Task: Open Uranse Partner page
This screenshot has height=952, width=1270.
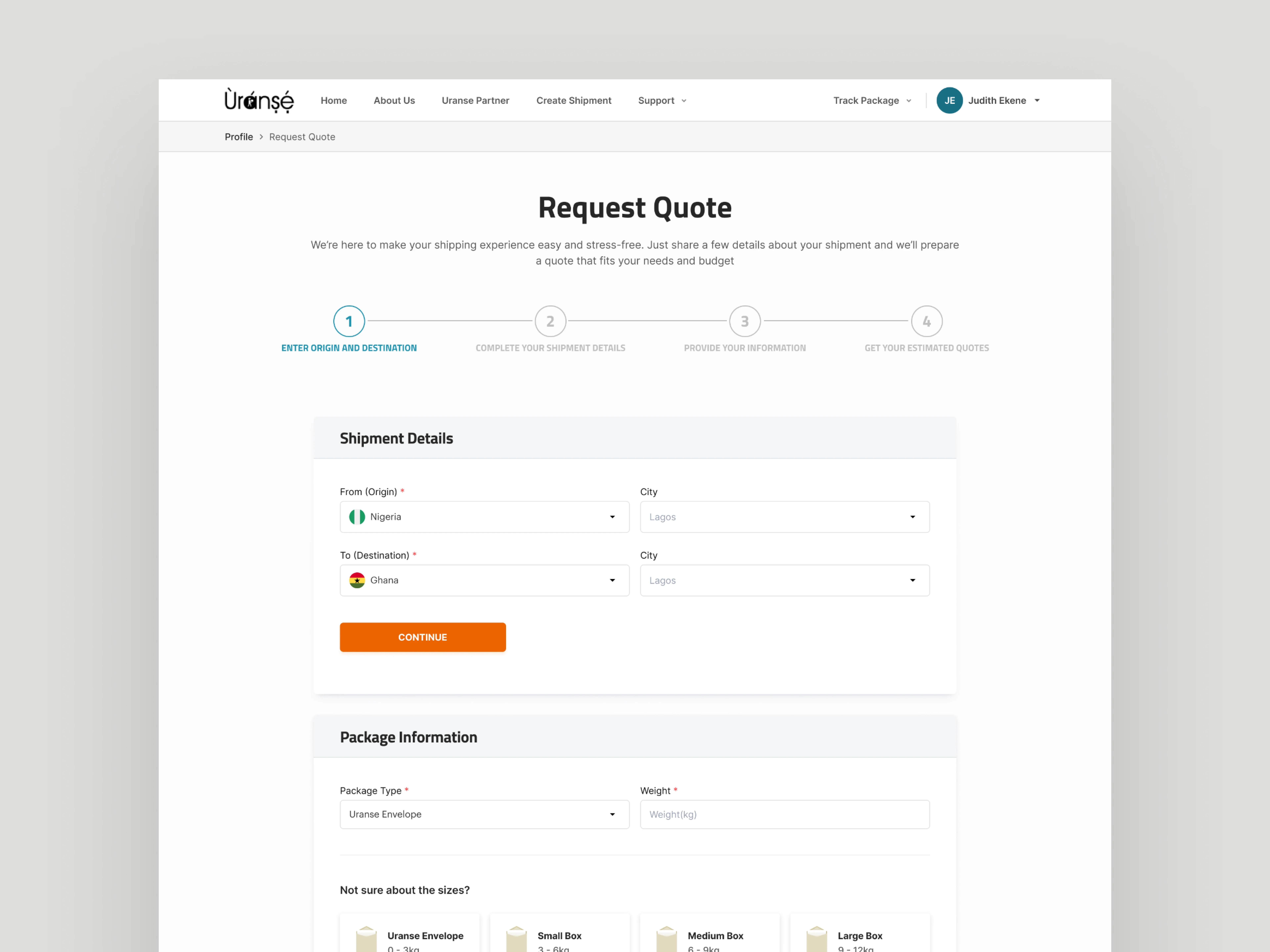Action: point(475,100)
